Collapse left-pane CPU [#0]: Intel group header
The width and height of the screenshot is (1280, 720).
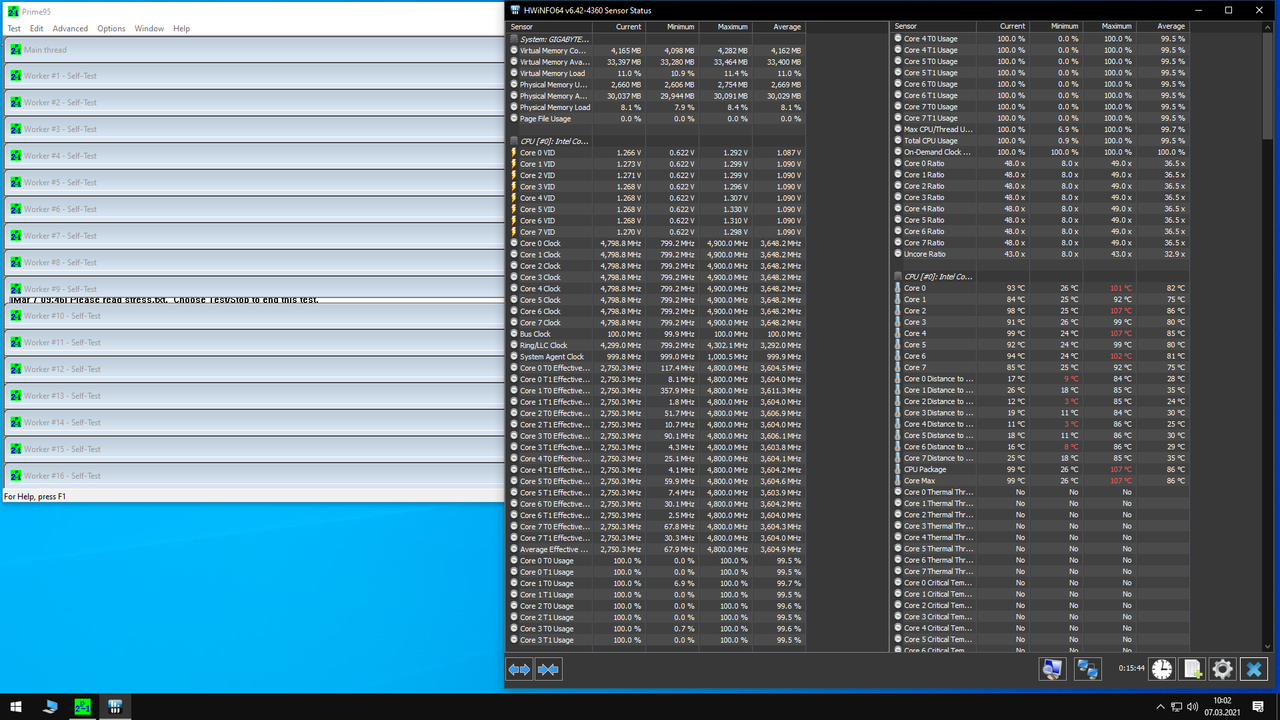pyautogui.click(x=514, y=141)
